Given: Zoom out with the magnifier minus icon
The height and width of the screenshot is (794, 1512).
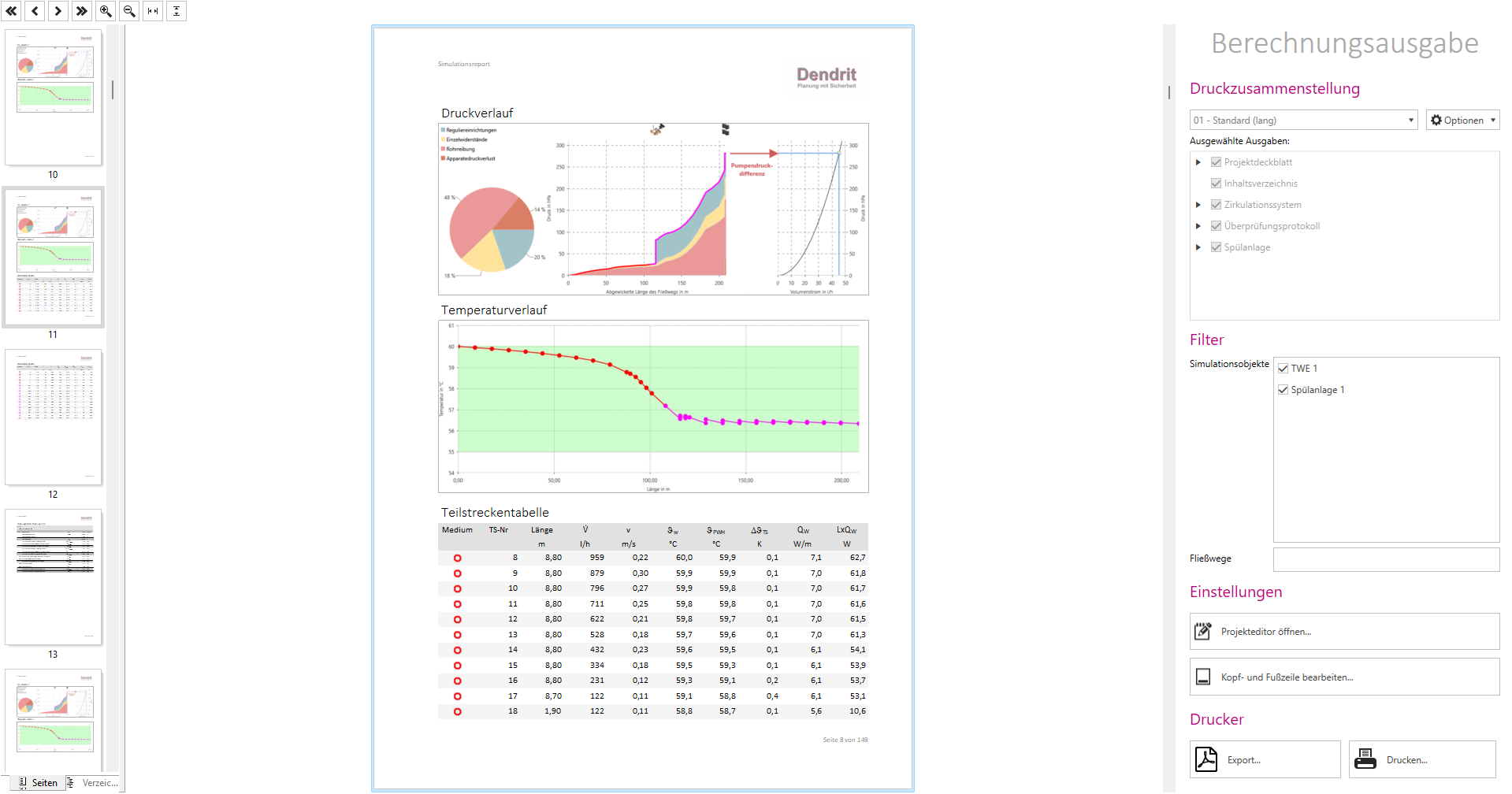Looking at the screenshot, I should [x=129, y=11].
